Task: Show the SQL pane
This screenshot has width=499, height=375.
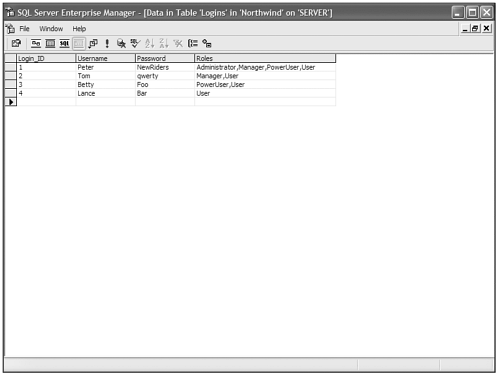Action: tap(64, 43)
